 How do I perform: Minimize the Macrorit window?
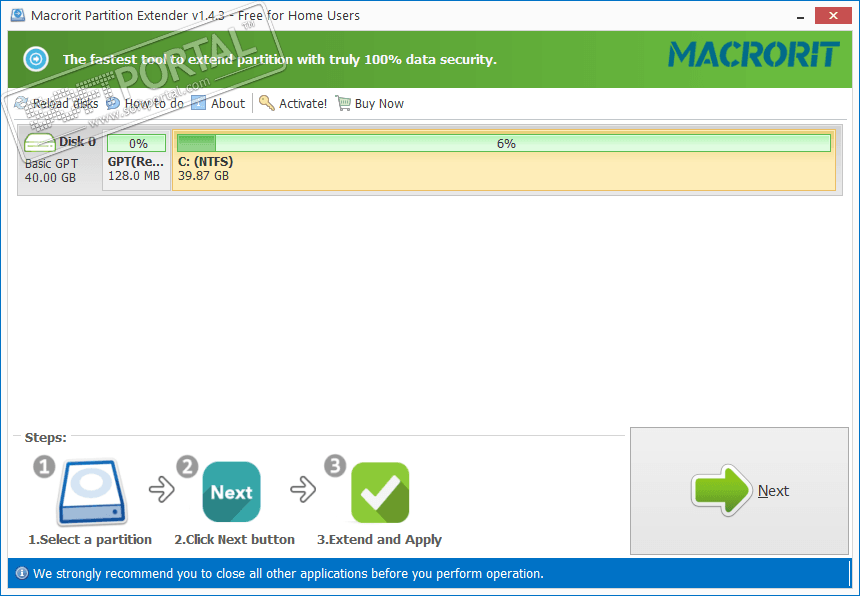click(x=800, y=16)
